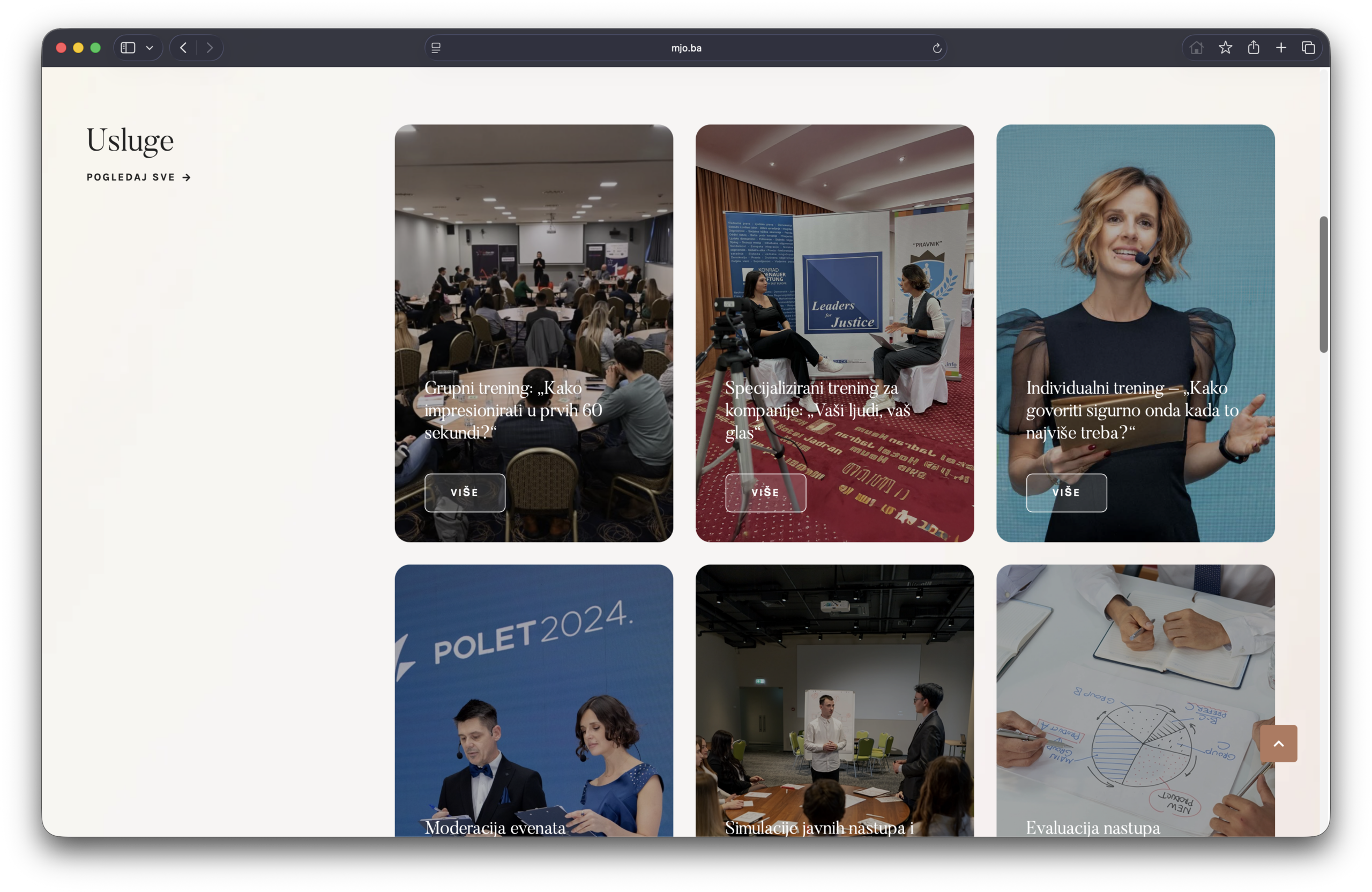The image size is (1372, 892).
Task: Bookmark page with star icon
Action: [x=1226, y=48]
